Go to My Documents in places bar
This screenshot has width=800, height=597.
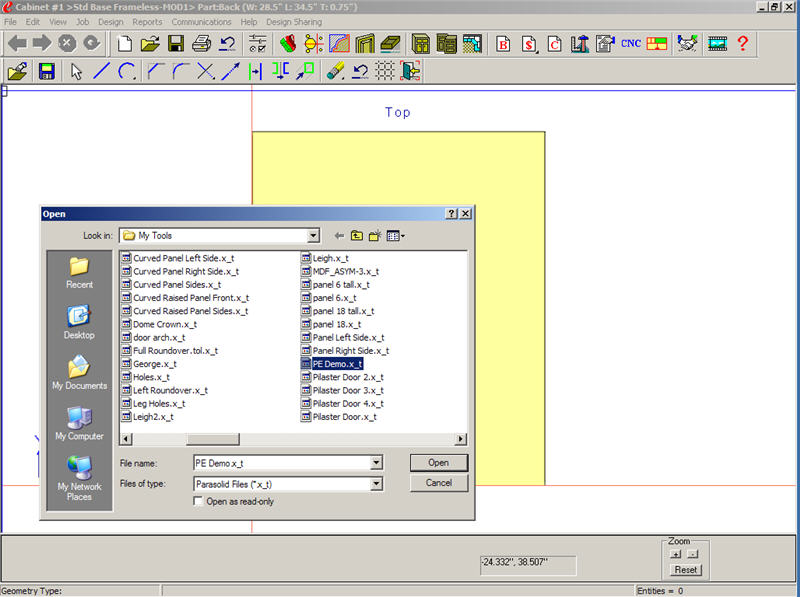(79, 373)
